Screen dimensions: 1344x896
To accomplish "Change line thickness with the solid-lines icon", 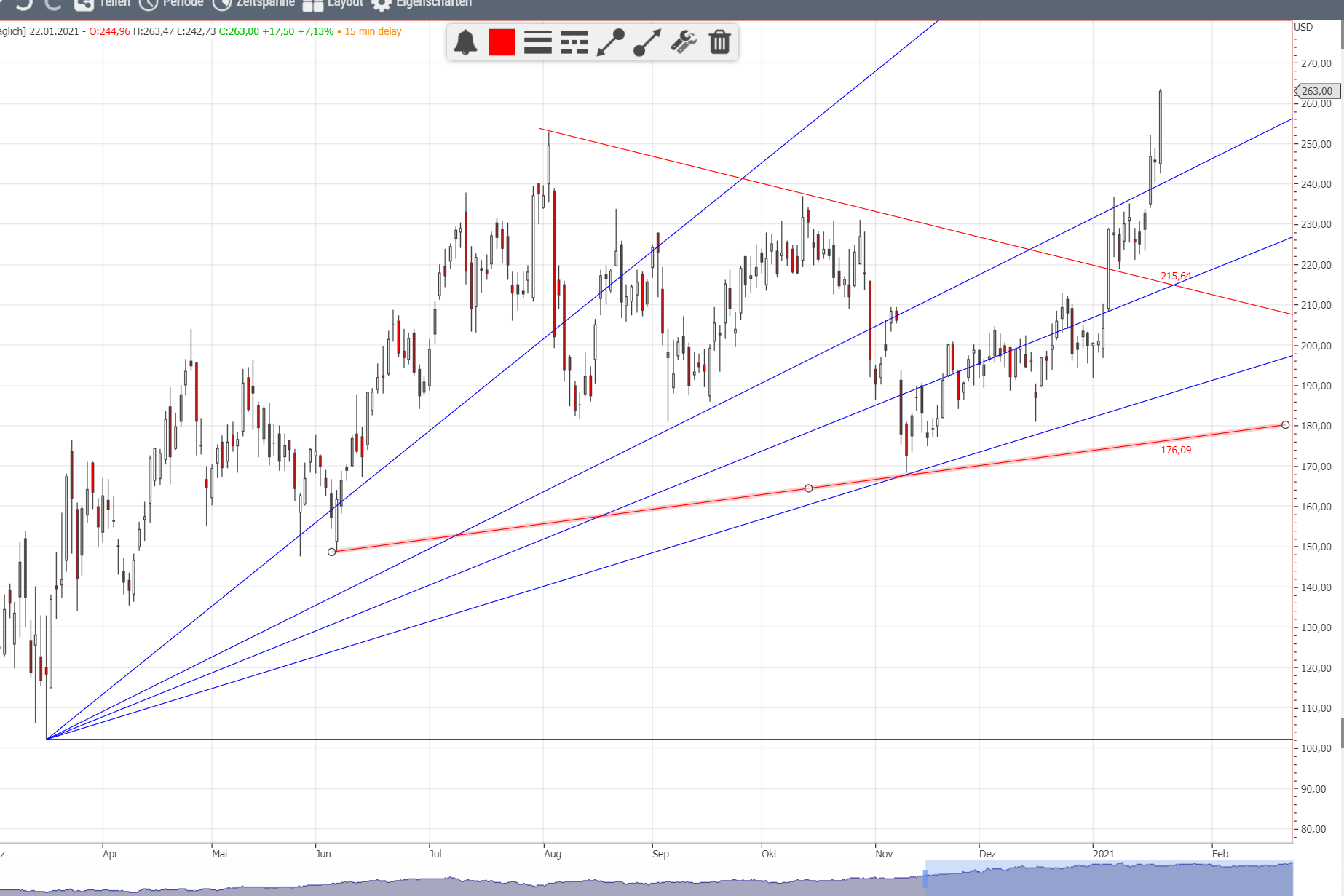I will (x=538, y=42).
